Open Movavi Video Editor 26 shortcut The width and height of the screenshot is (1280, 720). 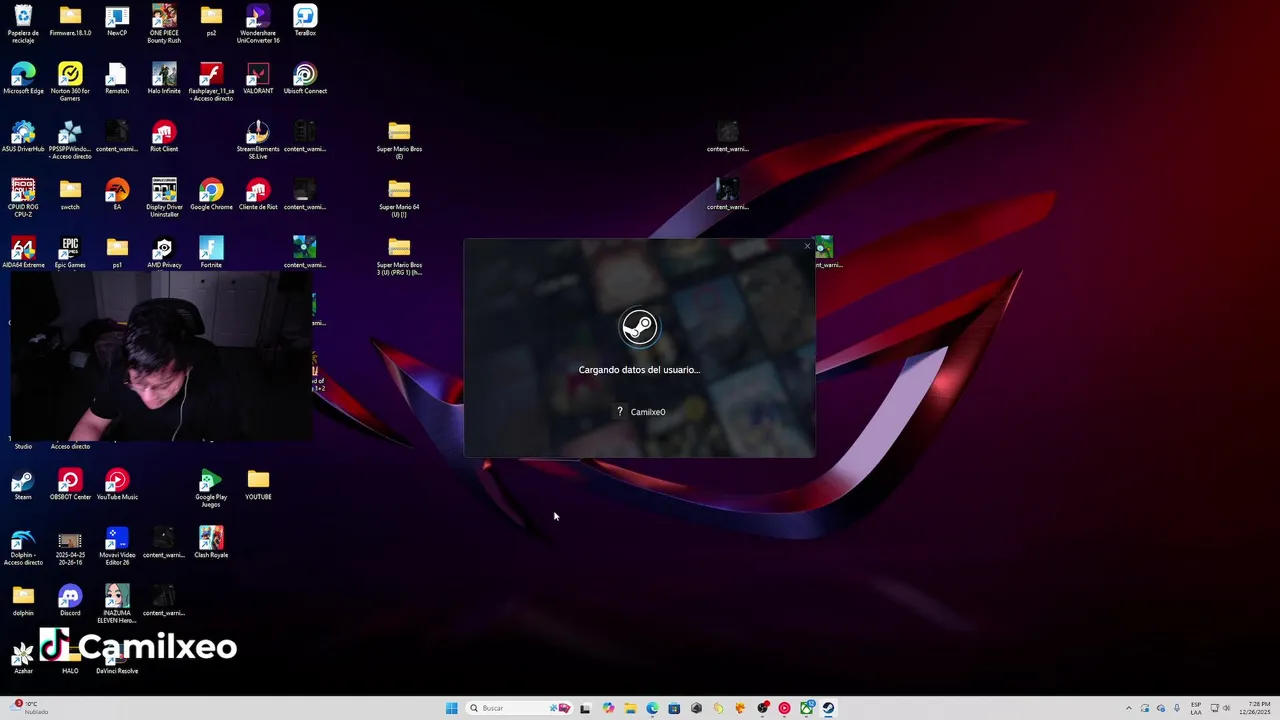point(117,545)
